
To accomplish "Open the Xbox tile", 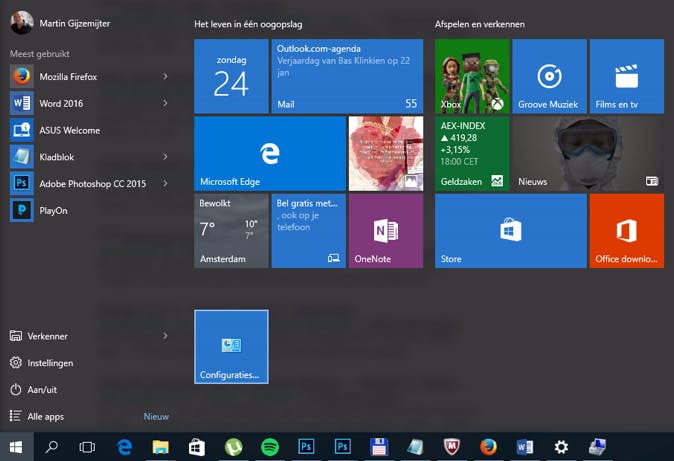I will [472, 76].
